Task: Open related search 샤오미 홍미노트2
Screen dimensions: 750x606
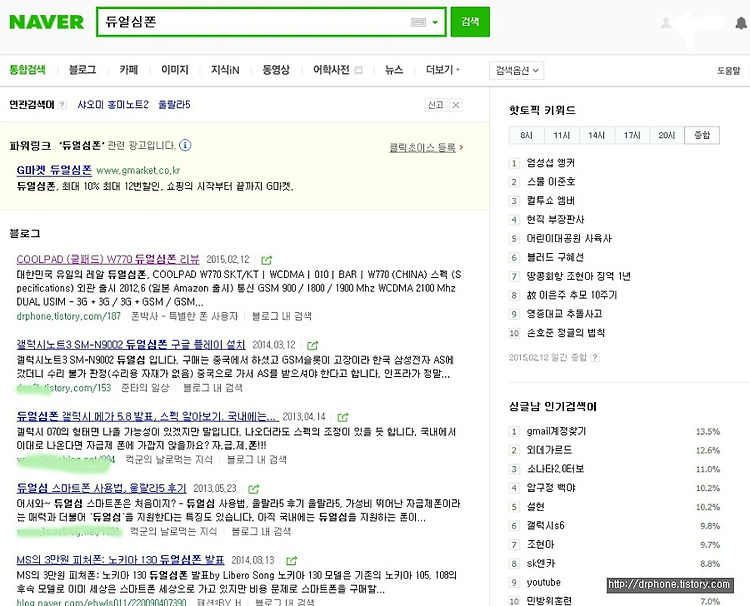Action: click(113, 104)
